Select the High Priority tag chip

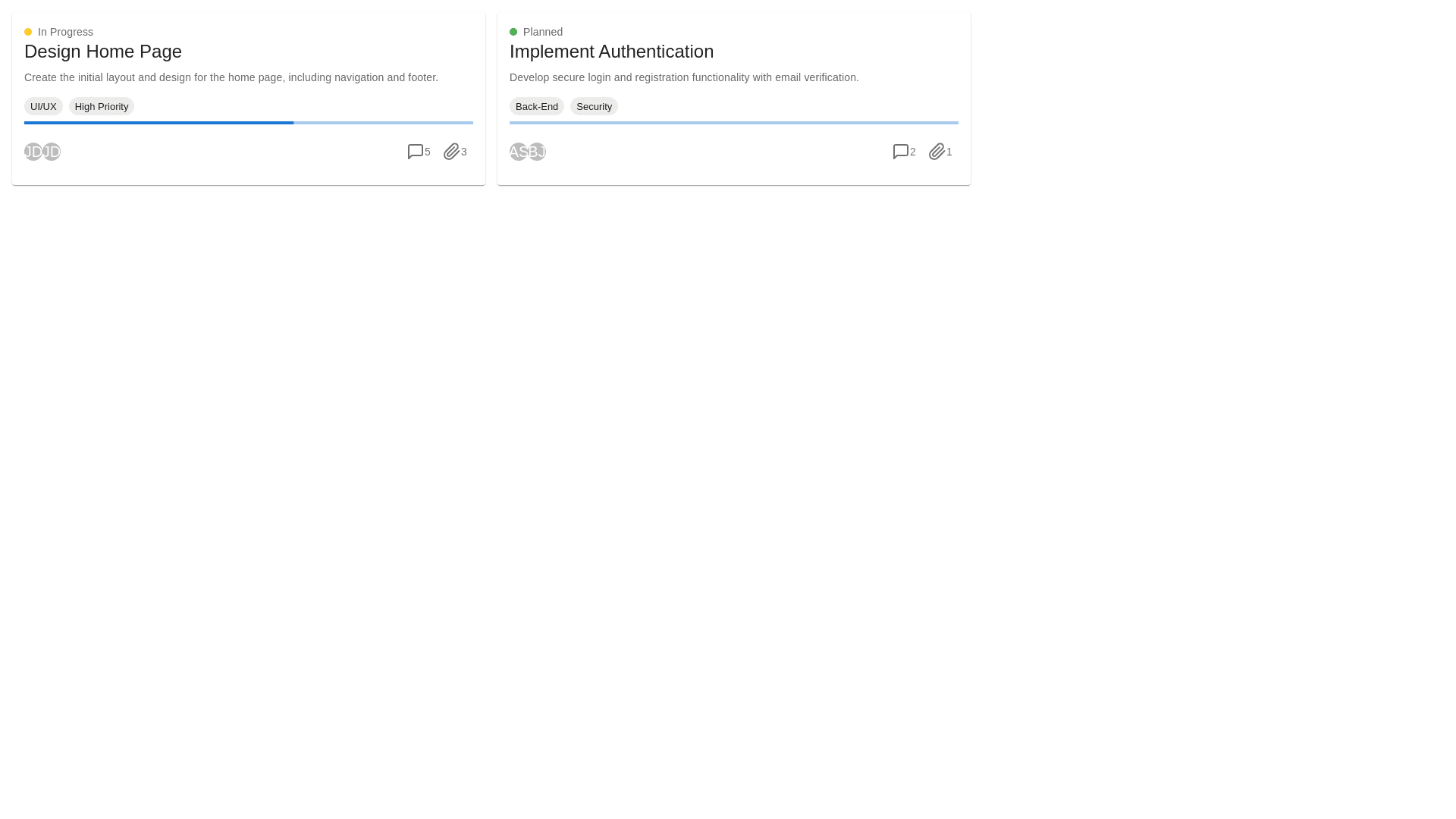click(102, 106)
